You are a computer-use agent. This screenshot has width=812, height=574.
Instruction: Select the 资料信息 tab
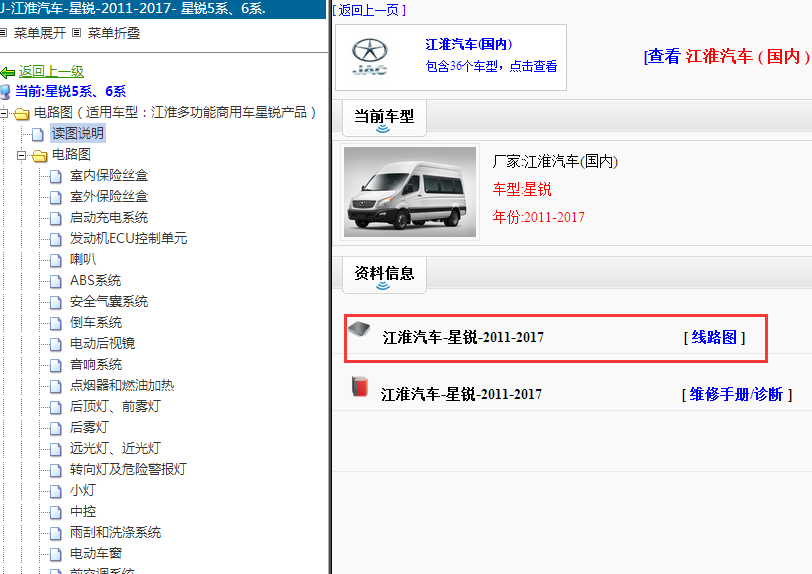pyautogui.click(x=384, y=275)
